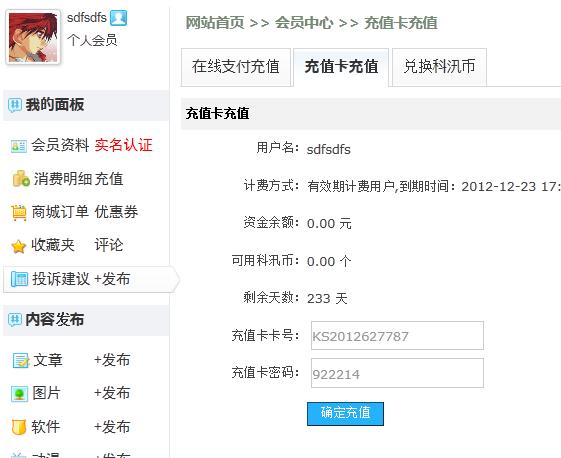Click the user avatar image
The height and width of the screenshot is (458, 561).
[x=33, y=37]
